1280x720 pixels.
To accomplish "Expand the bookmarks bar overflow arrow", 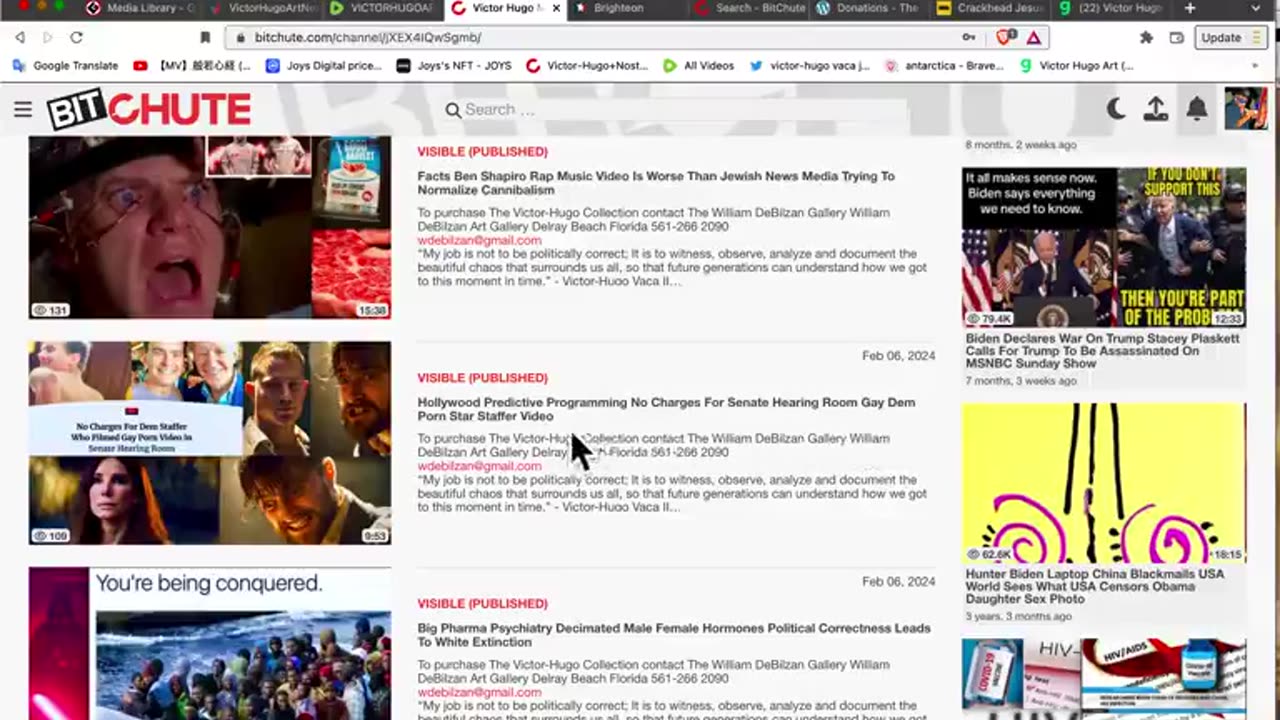I will (1255, 66).
